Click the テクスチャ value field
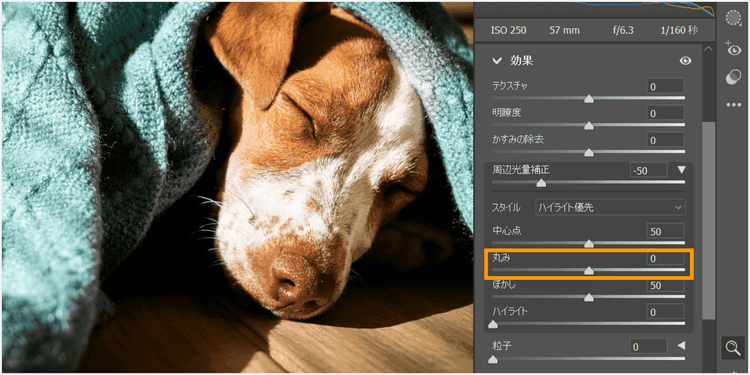This screenshot has height=375, width=750. click(x=665, y=87)
